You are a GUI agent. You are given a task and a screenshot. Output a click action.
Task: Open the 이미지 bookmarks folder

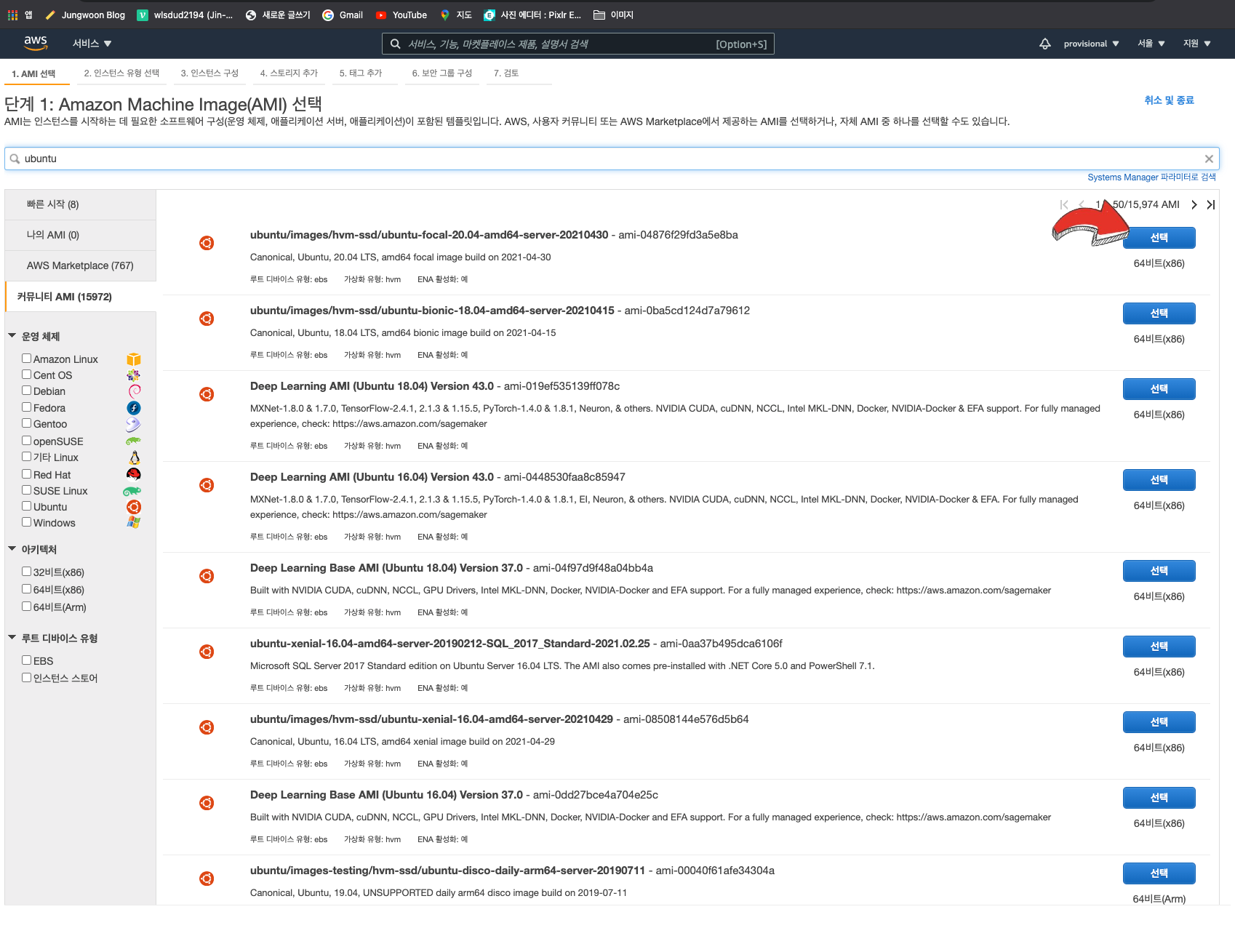pyautogui.click(x=613, y=15)
